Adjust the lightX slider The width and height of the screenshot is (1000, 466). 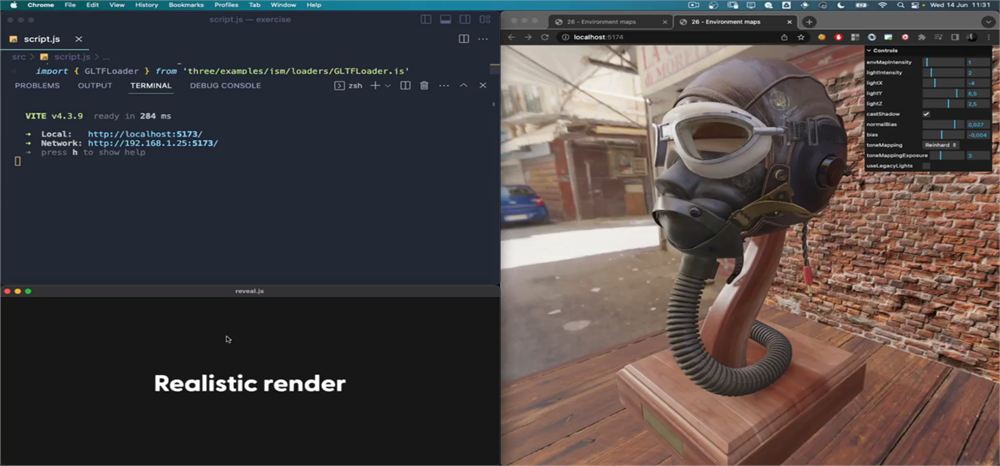click(943, 83)
